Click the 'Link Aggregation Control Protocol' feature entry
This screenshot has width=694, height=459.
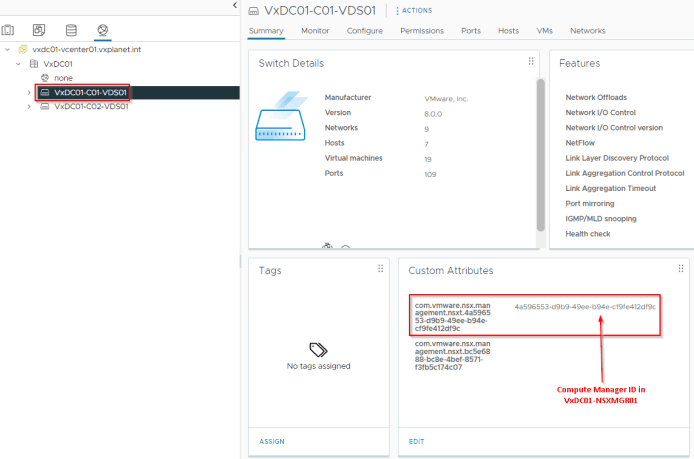(x=625, y=173)
